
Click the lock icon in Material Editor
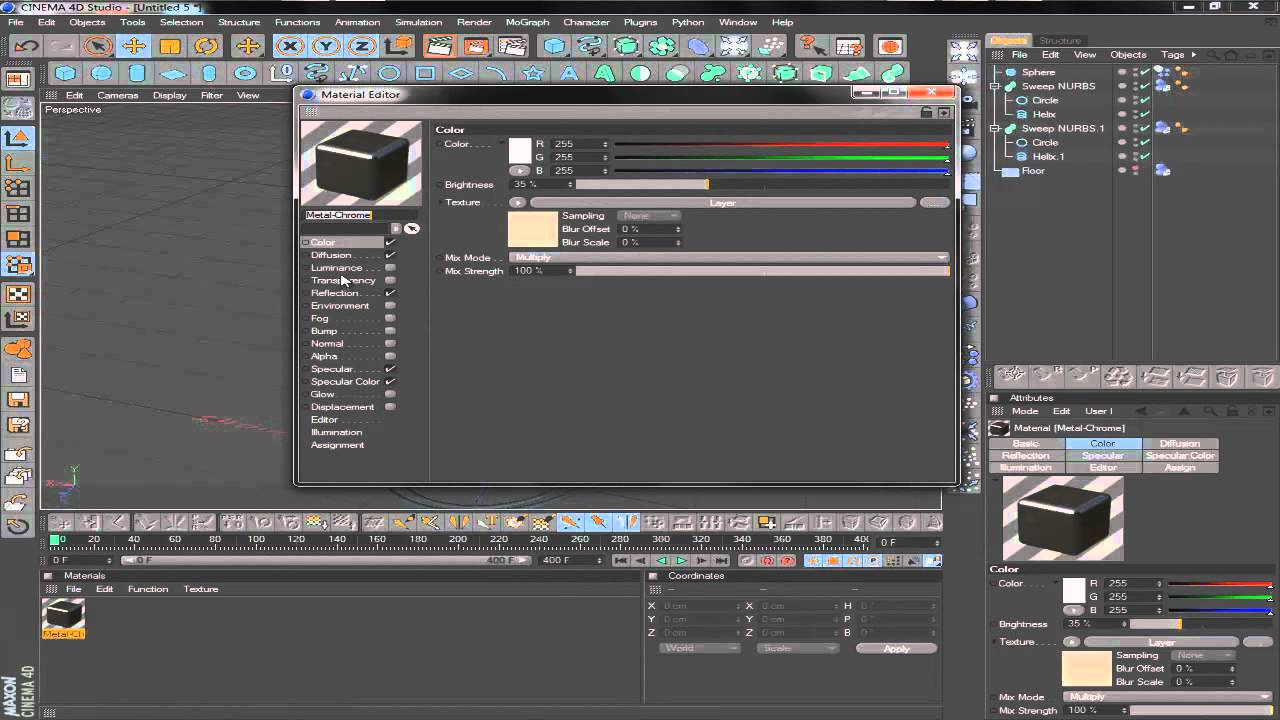(927, 112)
